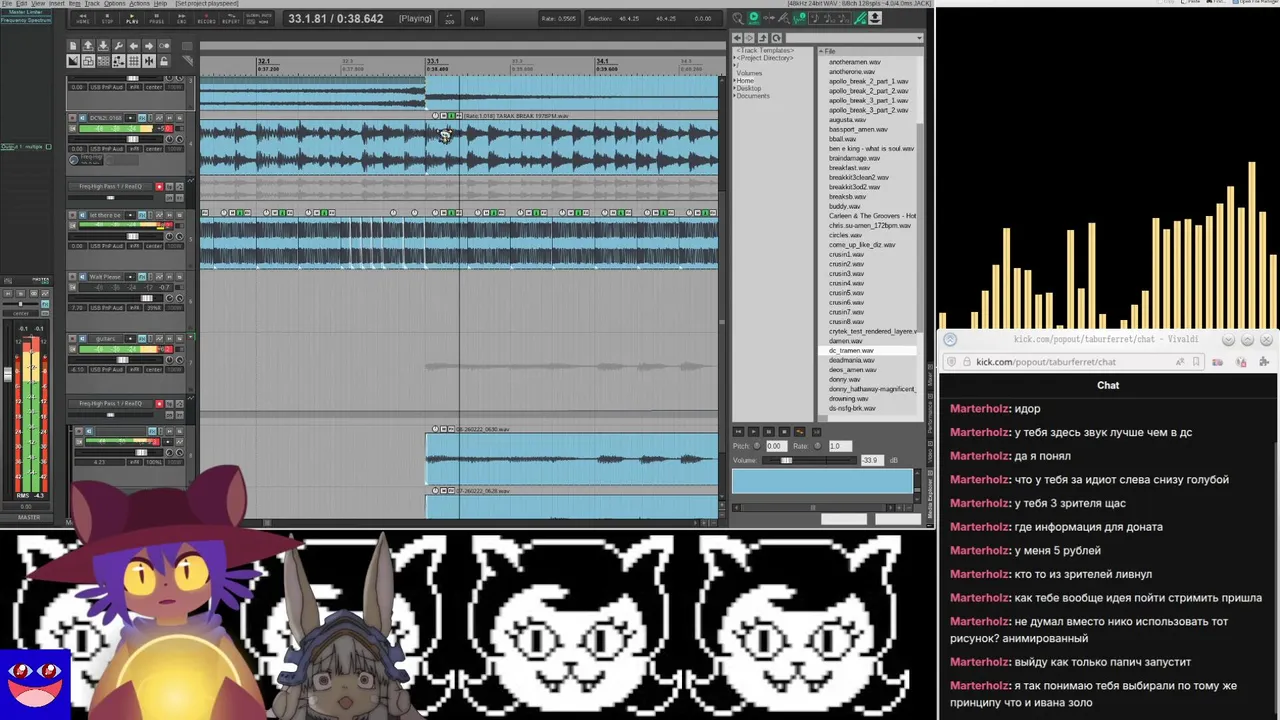The height and width of the screenshot is (720, 1280).
Task: Click the transport Stop button
Action: pyautogui.click(x=107, y=19)
